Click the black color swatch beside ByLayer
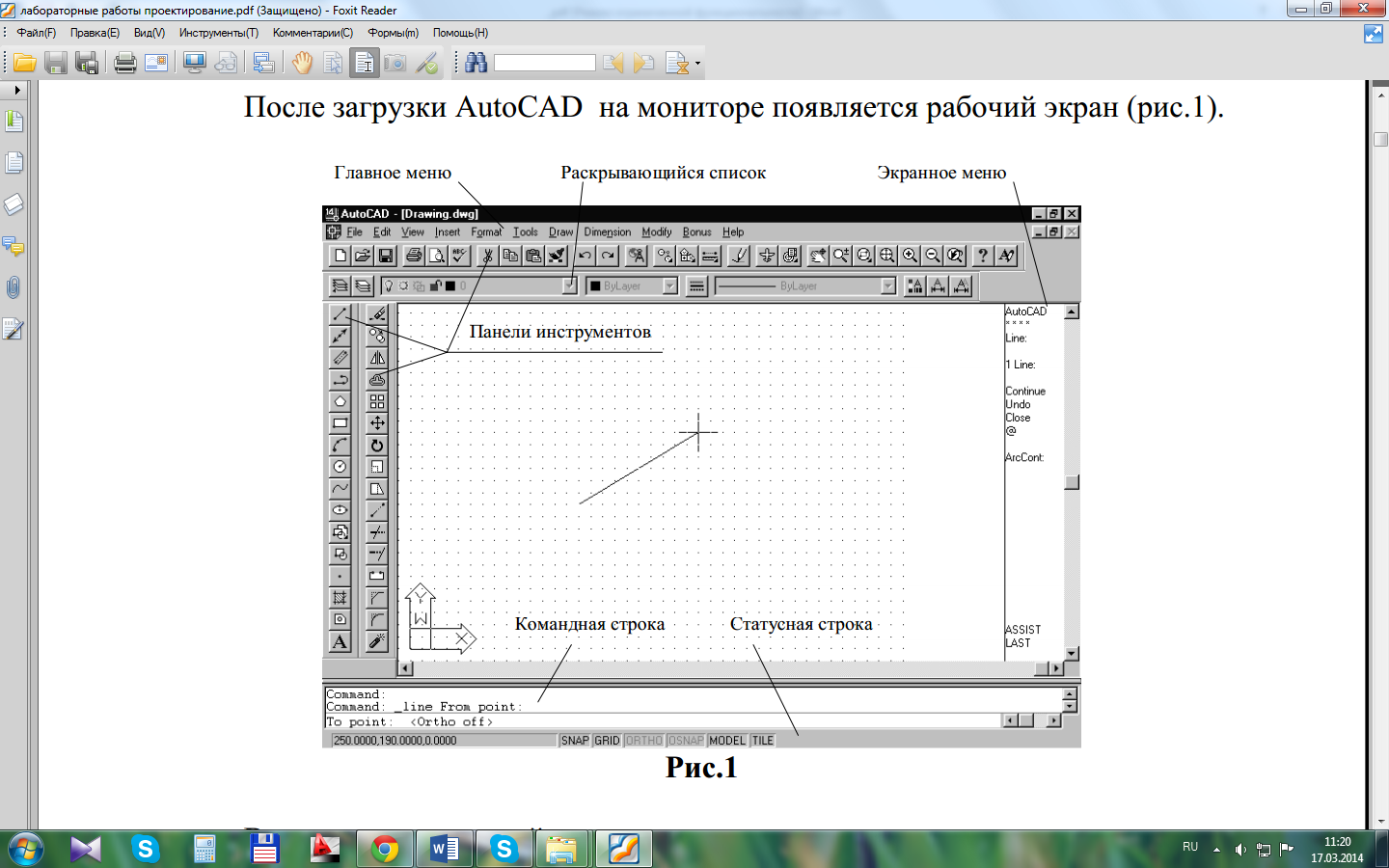 (595, 285)
